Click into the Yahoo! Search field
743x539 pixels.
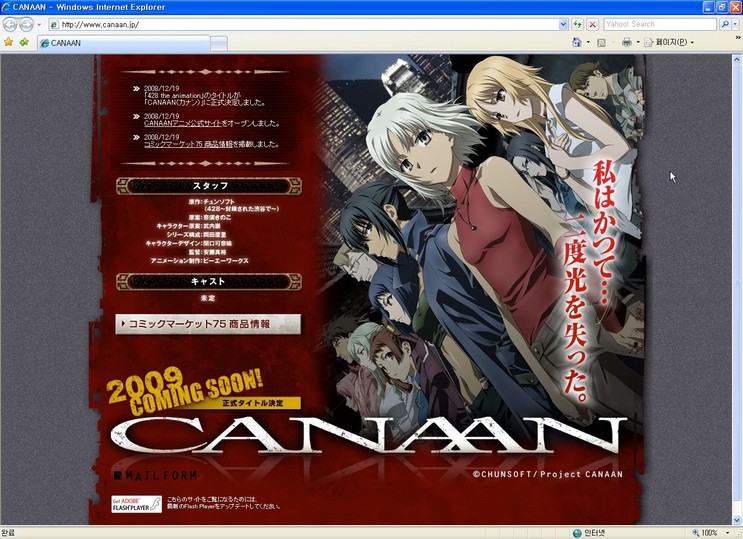tap(652, 24)
